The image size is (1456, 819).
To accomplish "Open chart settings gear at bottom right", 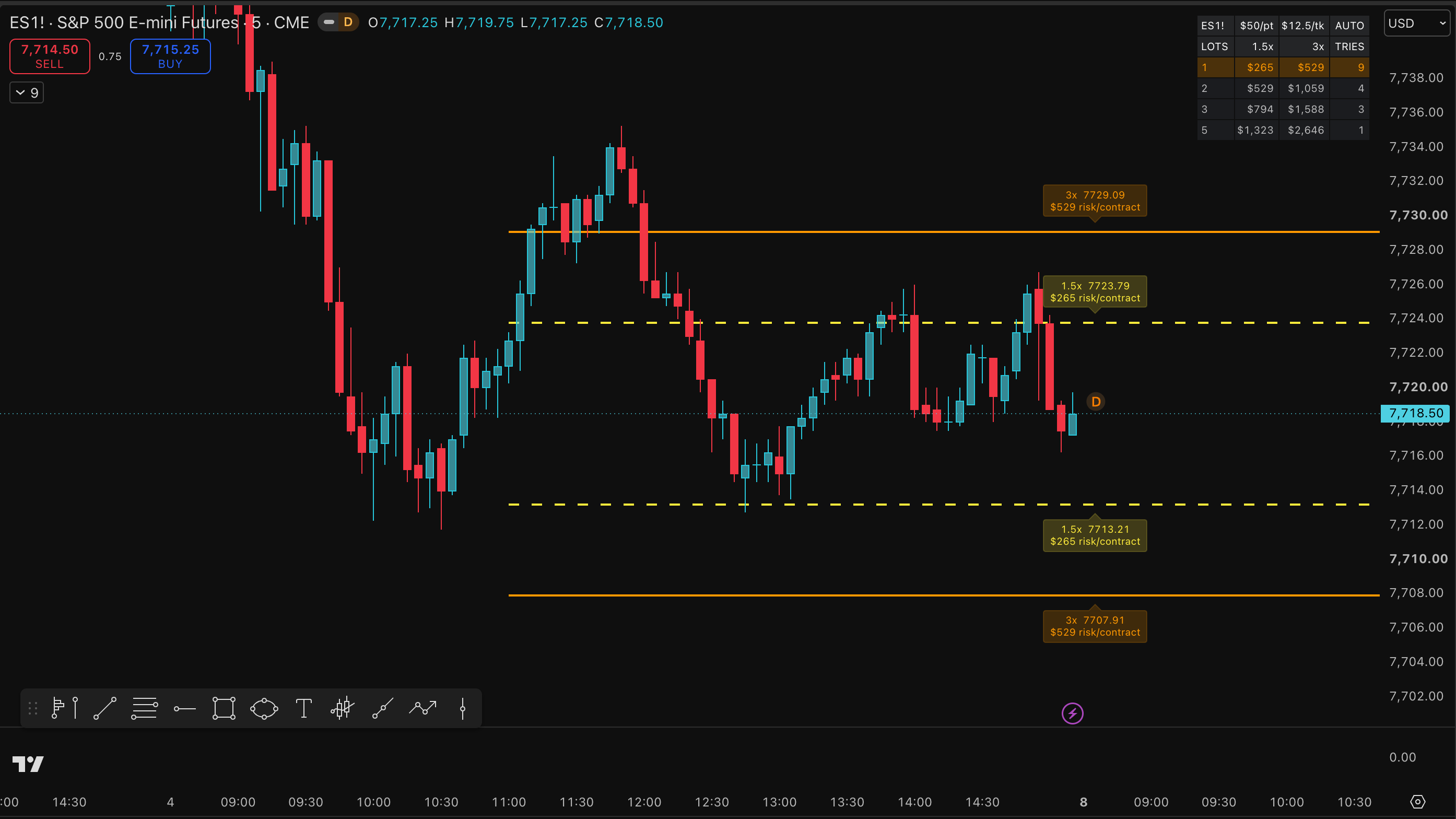I will pos(1417,801).
